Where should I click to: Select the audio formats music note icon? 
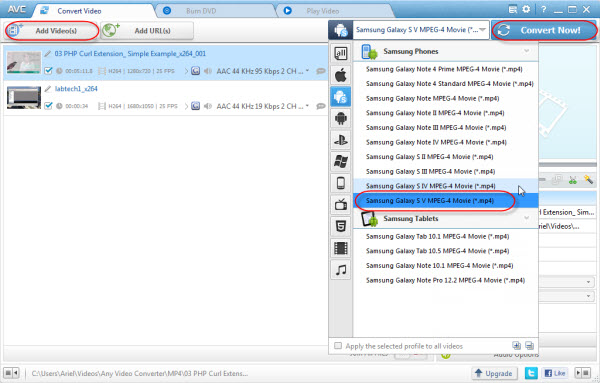point(341,270)
